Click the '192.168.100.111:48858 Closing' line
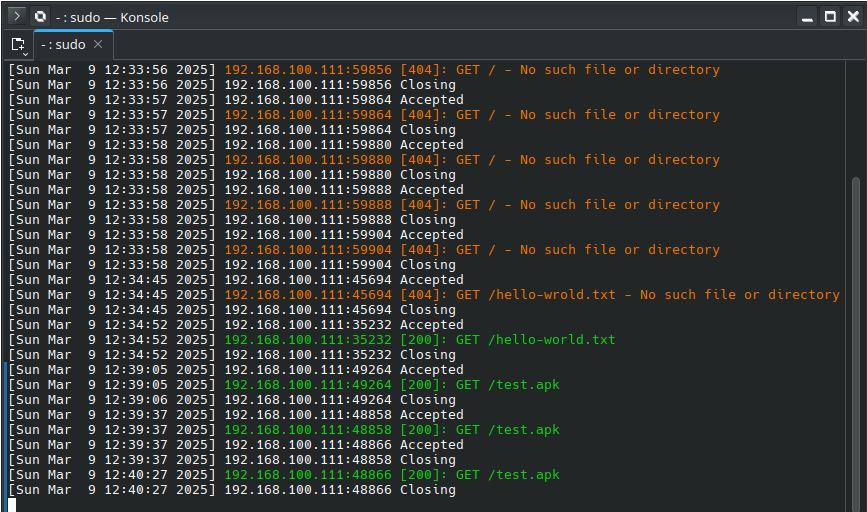This screenshot has height=512, width=867. click(232, 459)
